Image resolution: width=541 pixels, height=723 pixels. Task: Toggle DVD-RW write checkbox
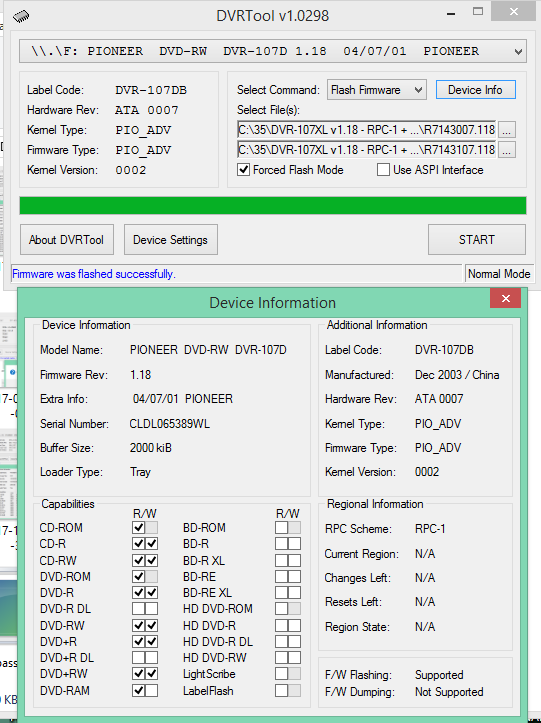click(x=151, y=626)
